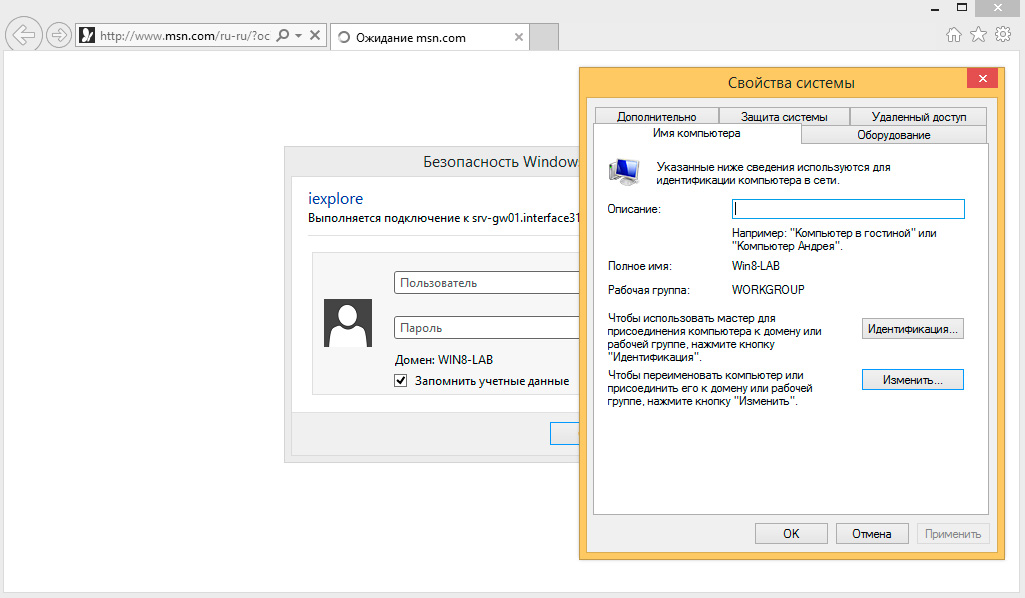Confirm with the OK button

click(791, 533)
